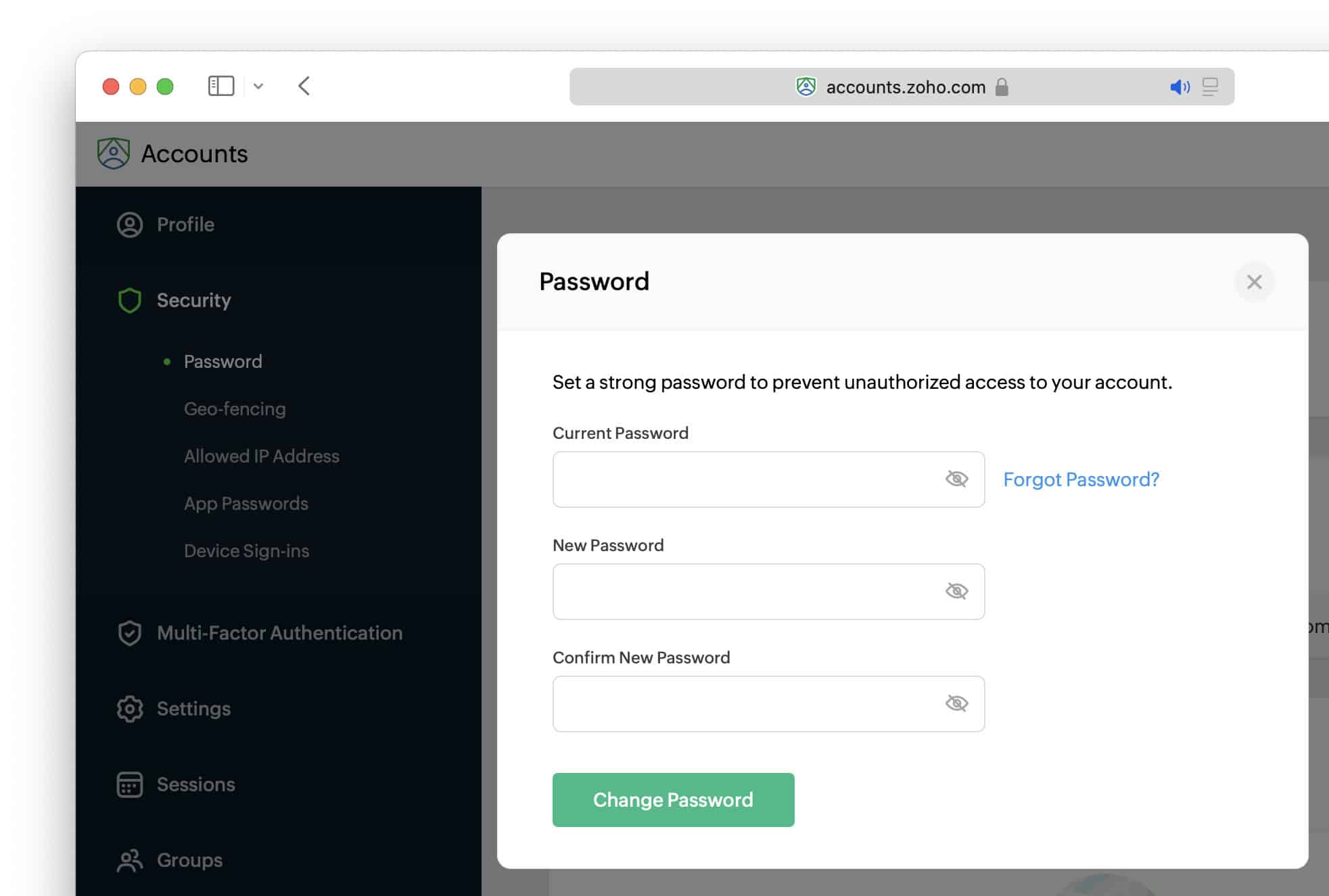Viewport: 1329px width, 896px height.
Task: Click the Change Password button
Action: 672,799
